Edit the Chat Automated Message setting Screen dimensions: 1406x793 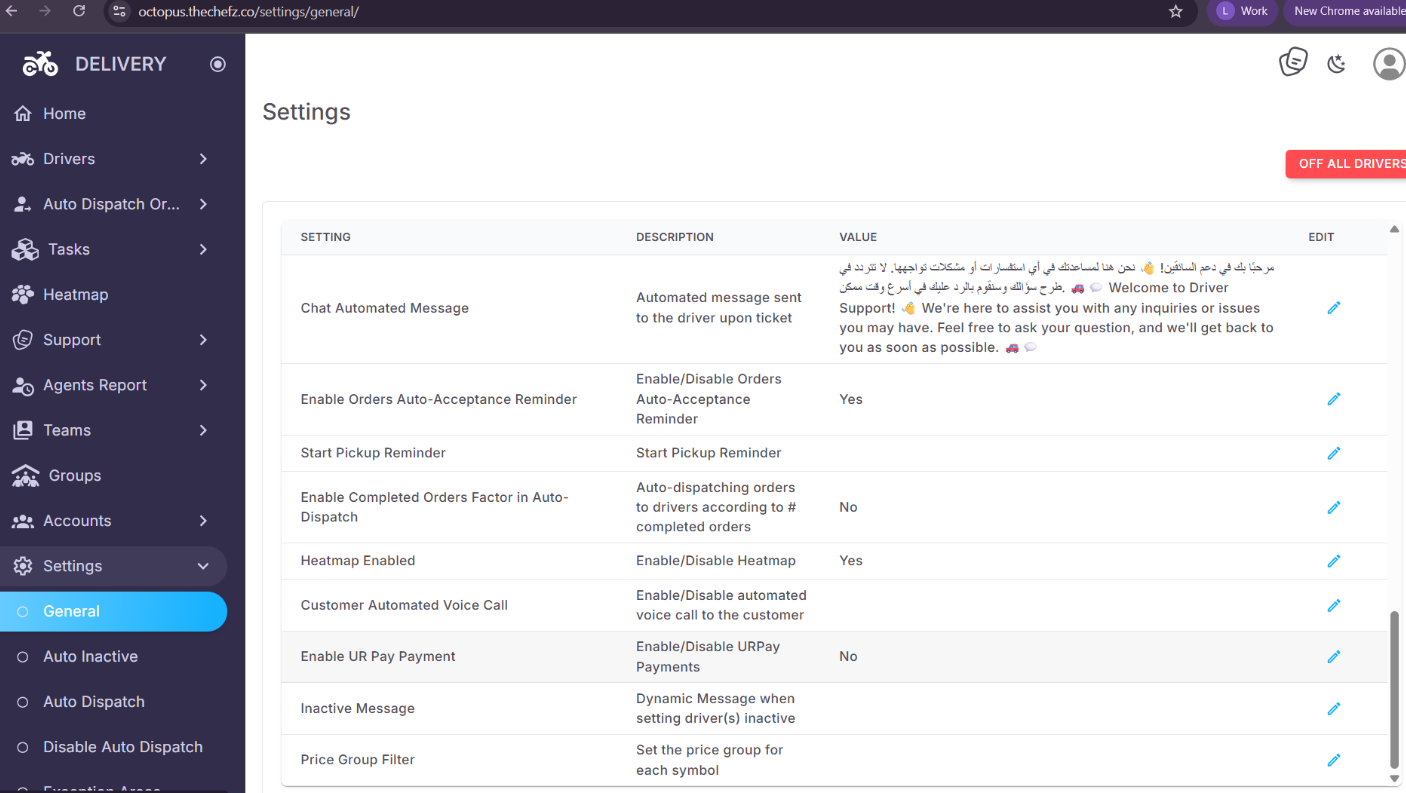click(x=1333, y=308)
